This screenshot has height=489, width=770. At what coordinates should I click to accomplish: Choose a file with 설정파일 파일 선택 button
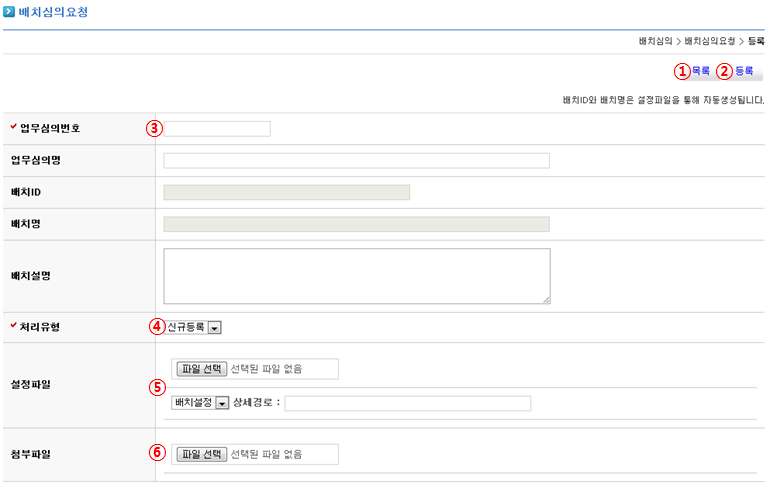(202, 368)
